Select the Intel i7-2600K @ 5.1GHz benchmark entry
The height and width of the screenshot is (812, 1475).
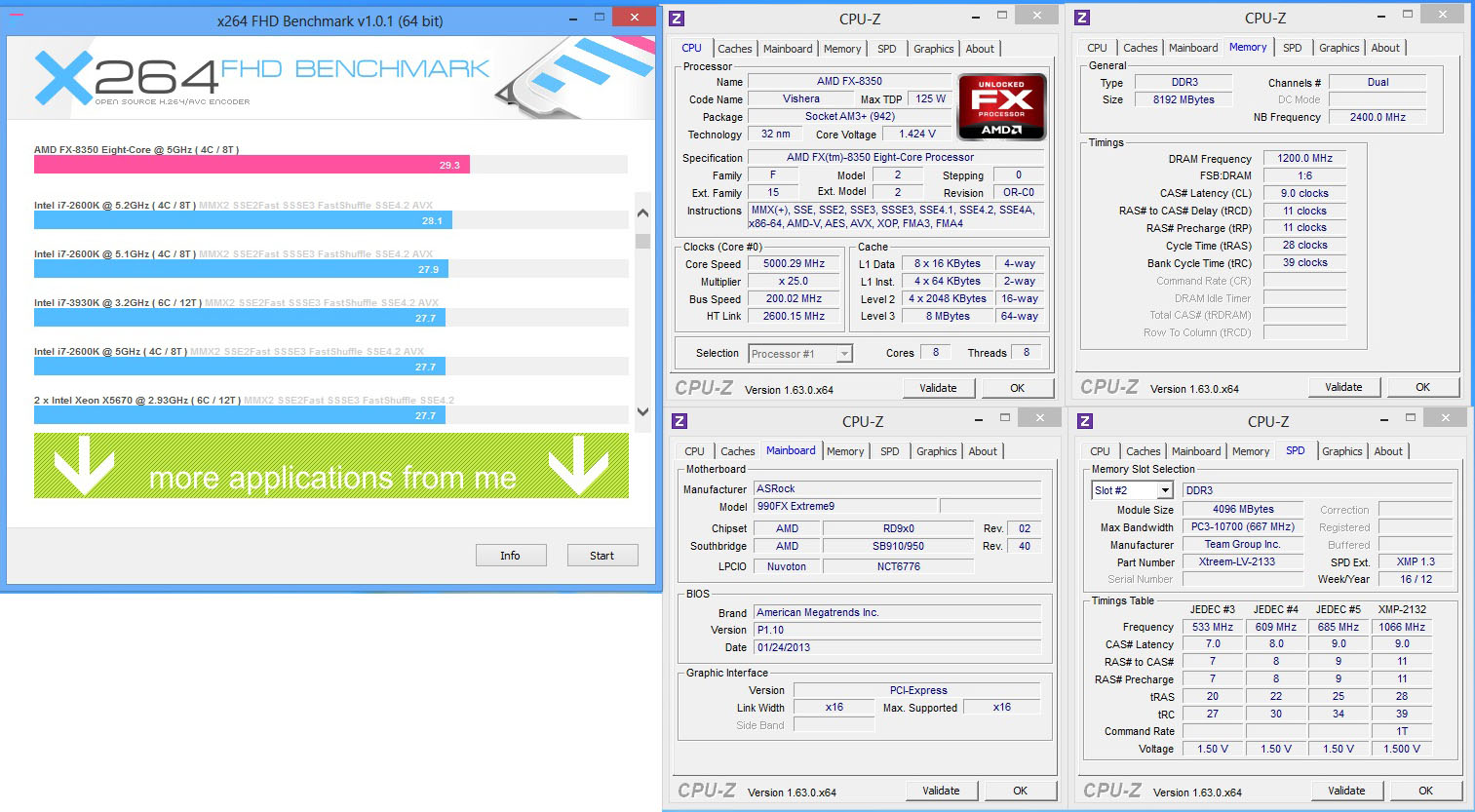click(330, 262)
